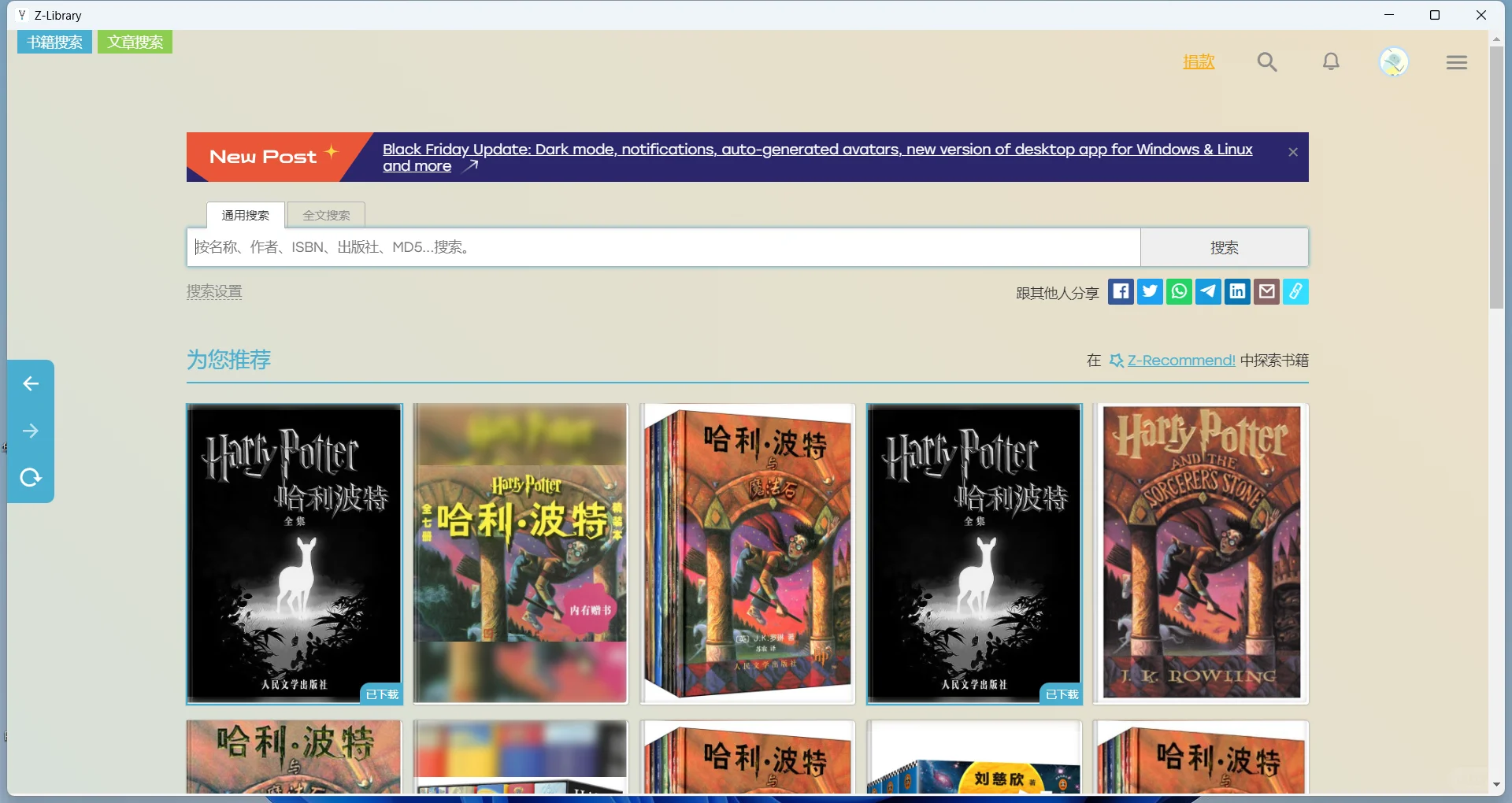1512x803 pixels.
Task: Open the Black Friday Update post link
Action: [817, 157]
